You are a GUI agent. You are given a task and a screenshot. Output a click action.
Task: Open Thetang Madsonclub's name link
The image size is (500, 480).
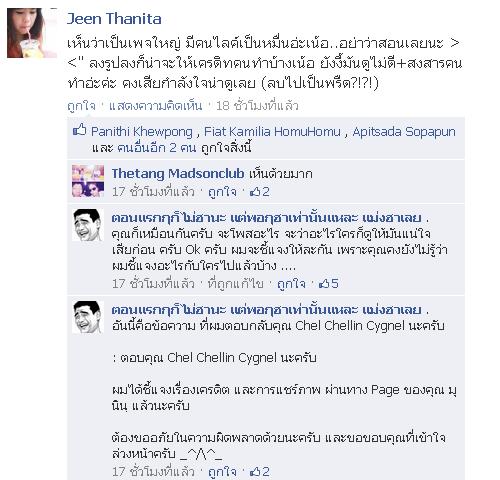pyautogui.click(x=178, y=174)
